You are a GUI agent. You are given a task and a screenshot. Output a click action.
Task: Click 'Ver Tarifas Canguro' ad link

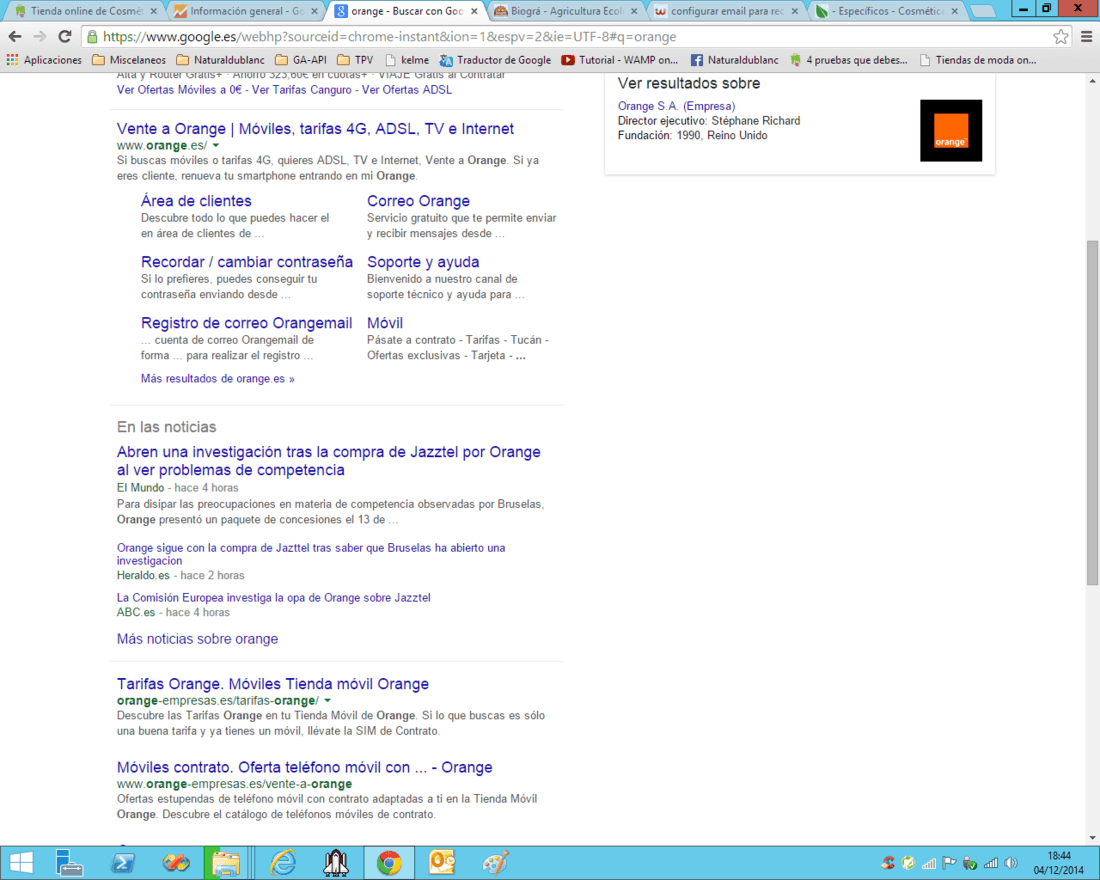coord(302,90)
